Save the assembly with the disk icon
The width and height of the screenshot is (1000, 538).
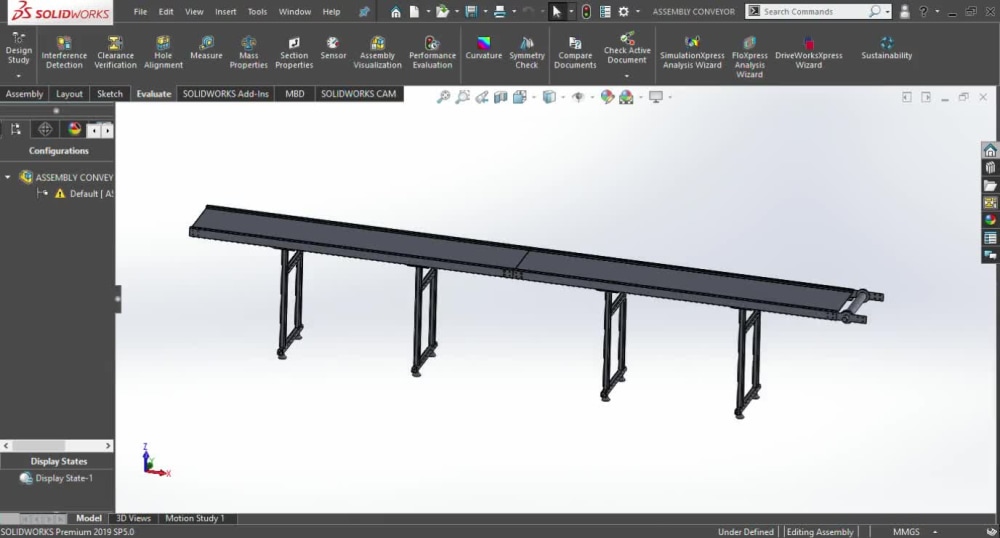[x=471, y=11]
